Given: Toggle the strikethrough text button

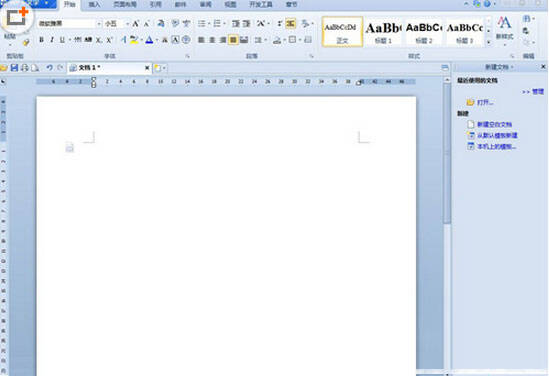Looking at the screenshot, I should [x=77, y=40].
